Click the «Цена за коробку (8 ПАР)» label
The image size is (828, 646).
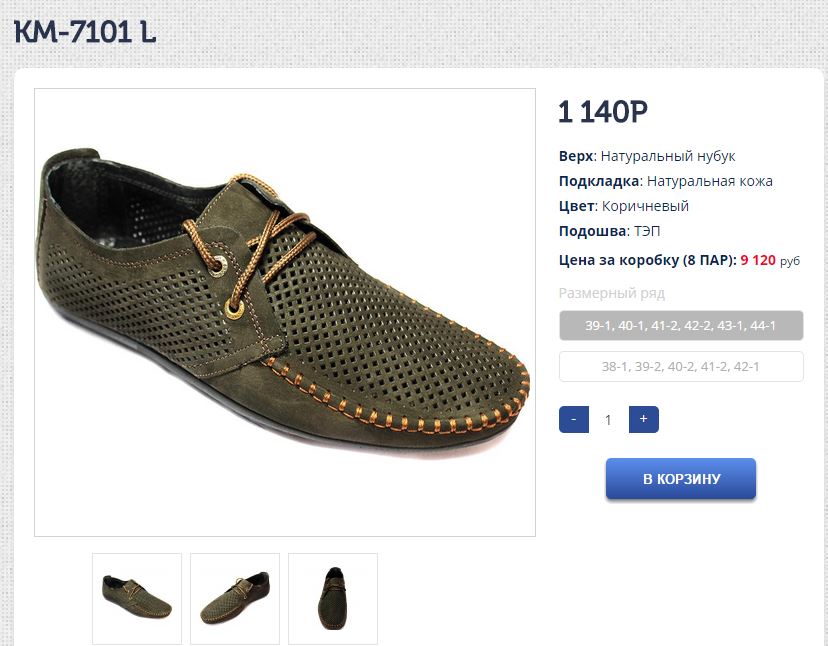coord(647,260)
